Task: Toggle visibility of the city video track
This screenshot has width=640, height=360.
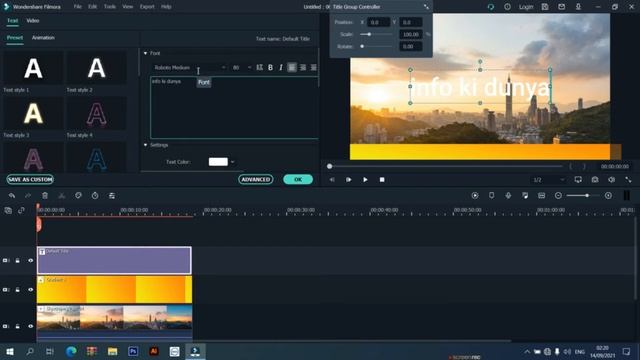Action: (x=31, y=327)
